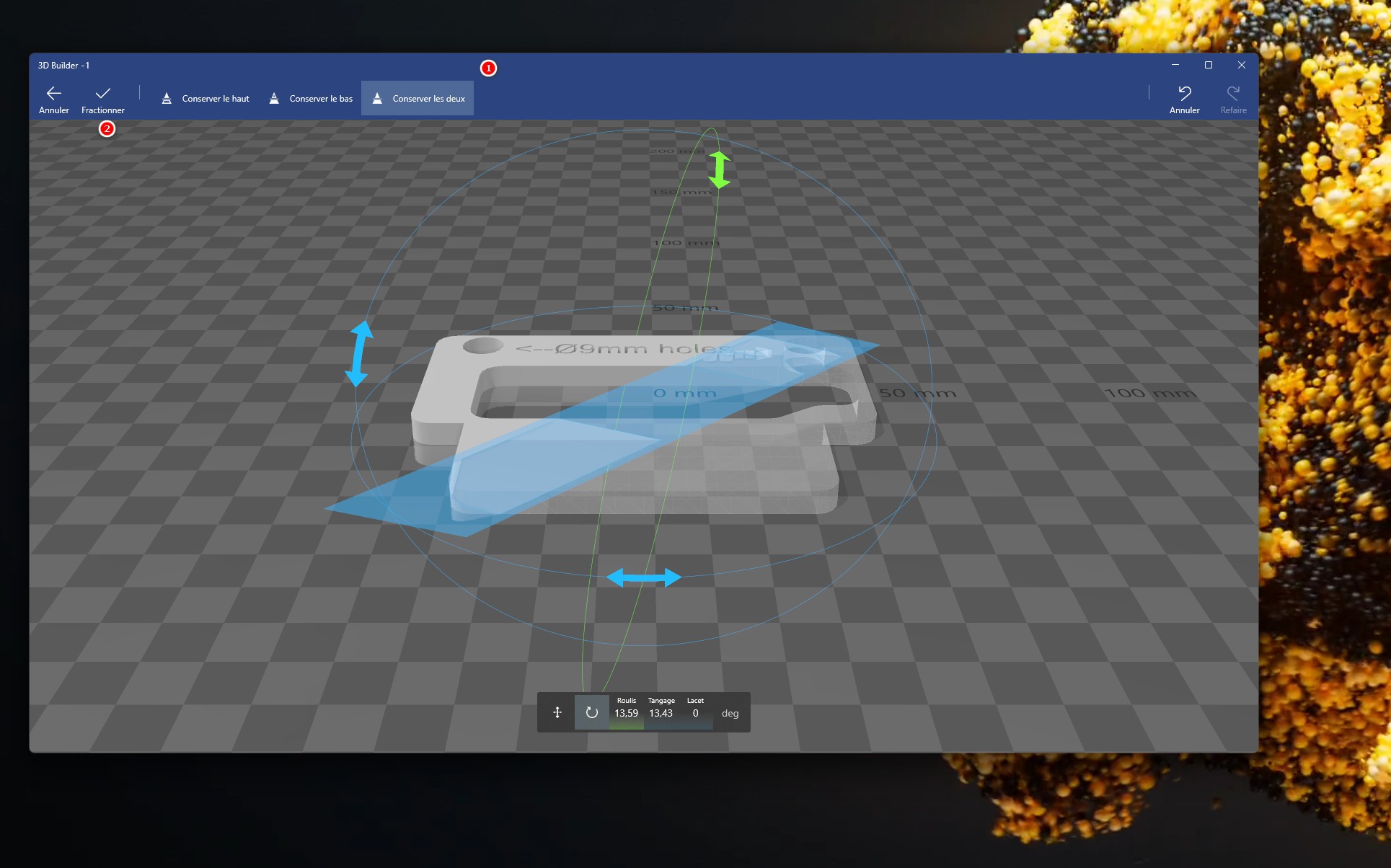Maximize the 3D Builder window
This screenshot has width=1391, height=868.
coord(1209,65)
